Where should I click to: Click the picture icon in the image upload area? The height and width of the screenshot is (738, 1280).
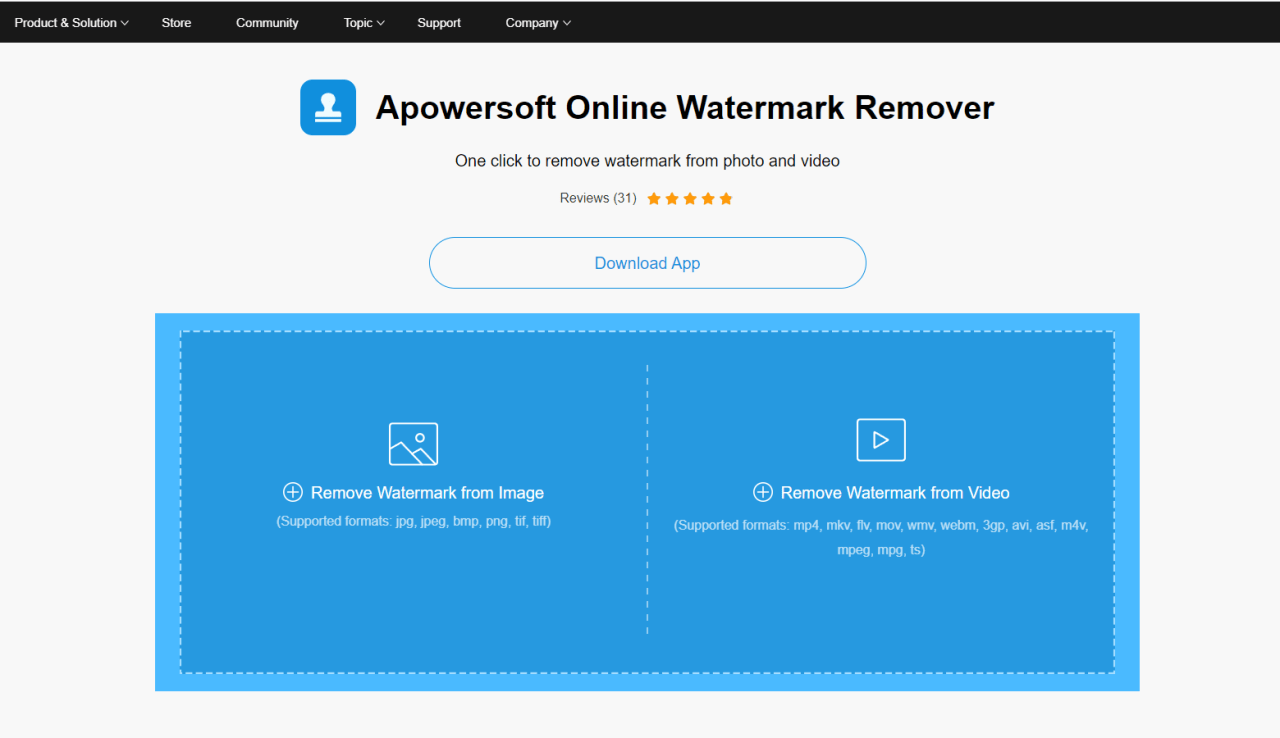(x=413, y=444)
